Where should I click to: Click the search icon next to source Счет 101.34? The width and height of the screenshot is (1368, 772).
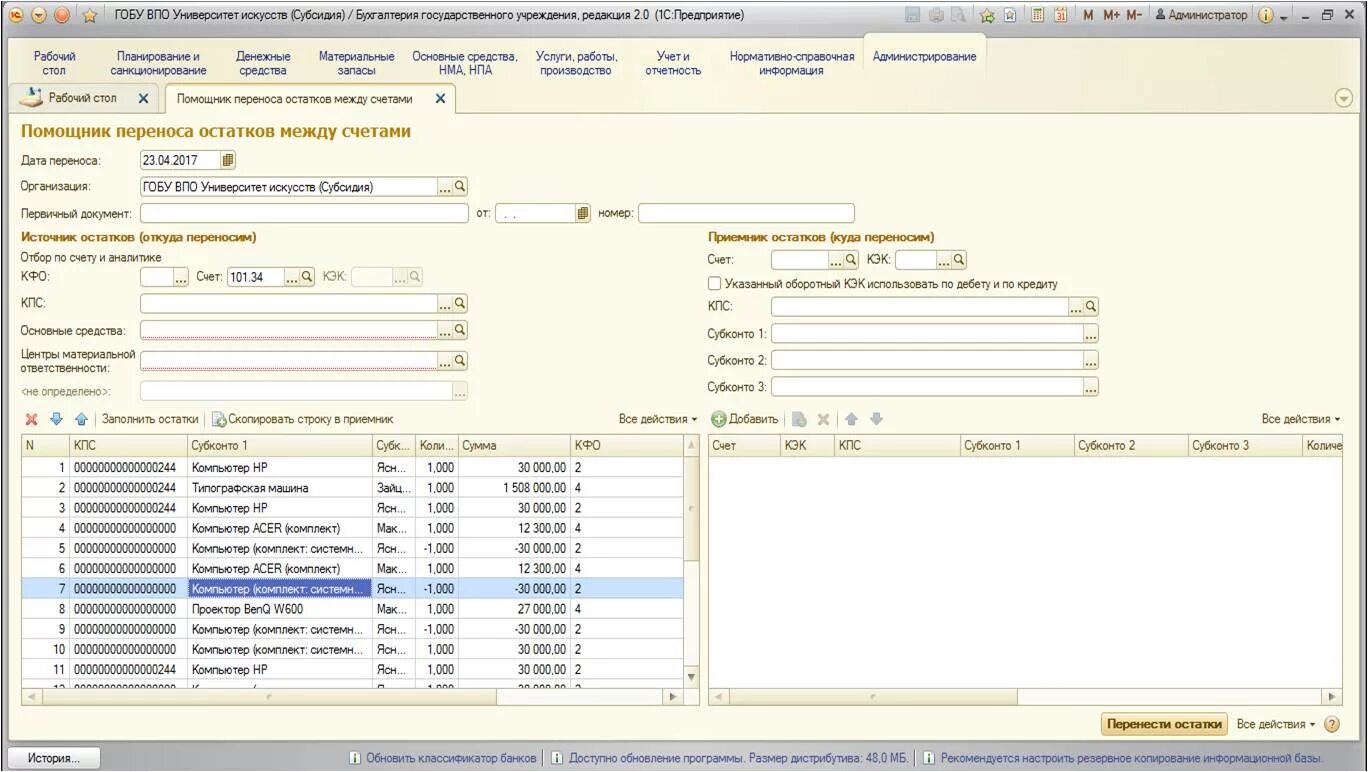point(307,277)
